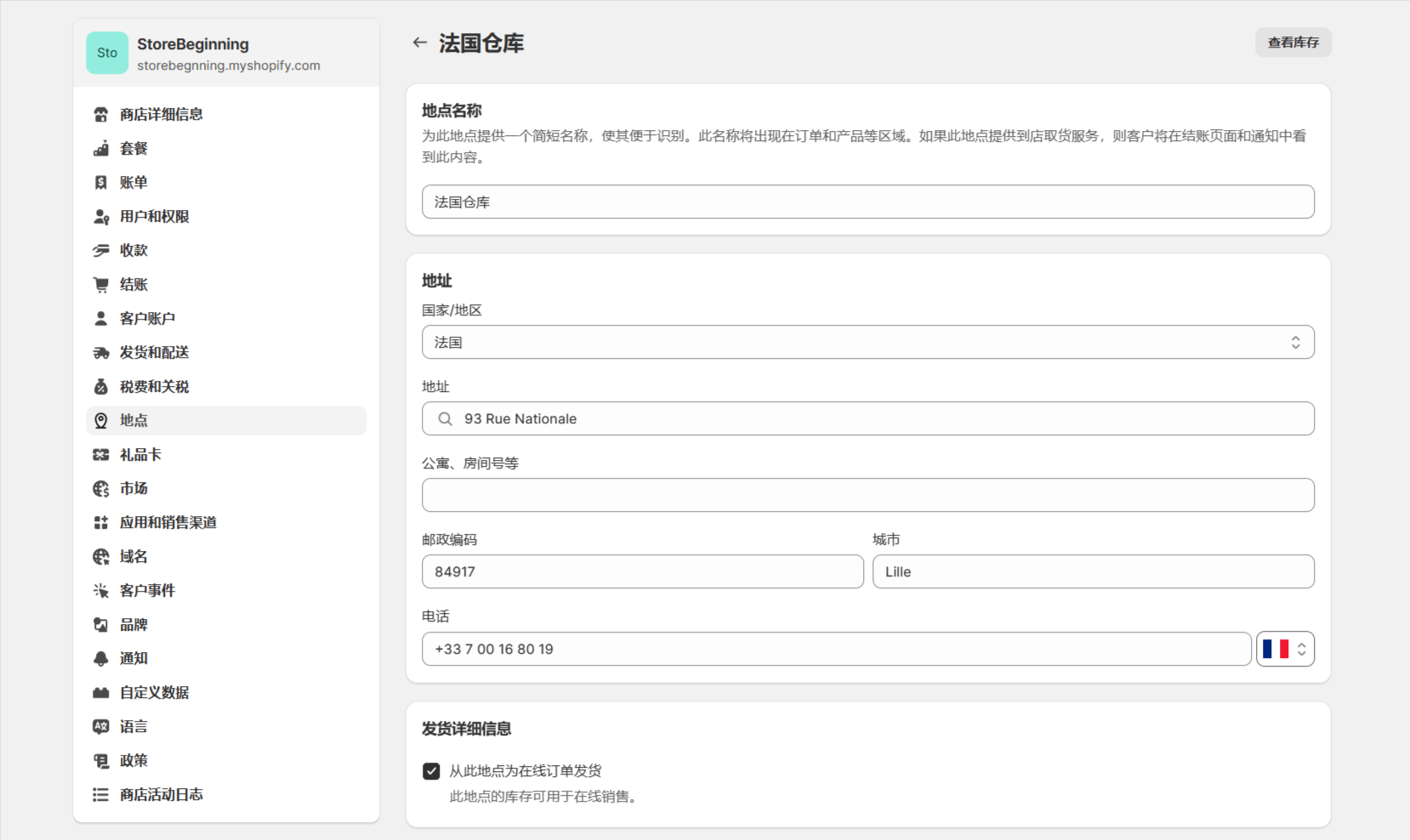Click the 通知 bell icon
The height and width of the screenshot is (840, 1410).
(x=101, y=658)
